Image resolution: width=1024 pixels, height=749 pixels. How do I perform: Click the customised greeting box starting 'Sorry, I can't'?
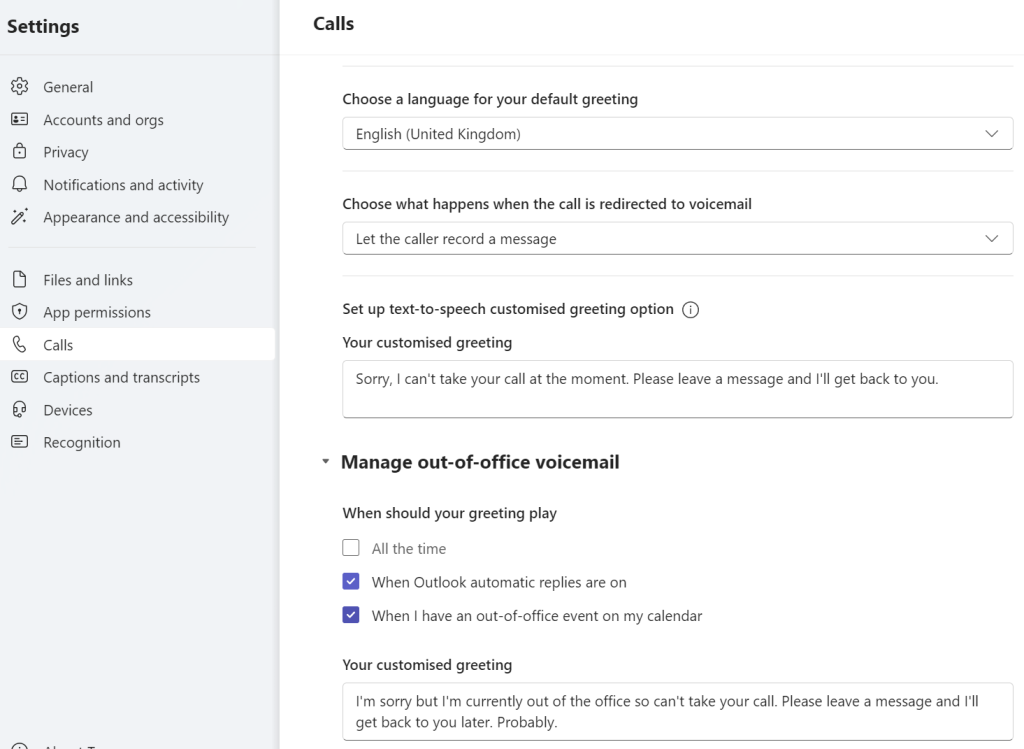[678, 389]
